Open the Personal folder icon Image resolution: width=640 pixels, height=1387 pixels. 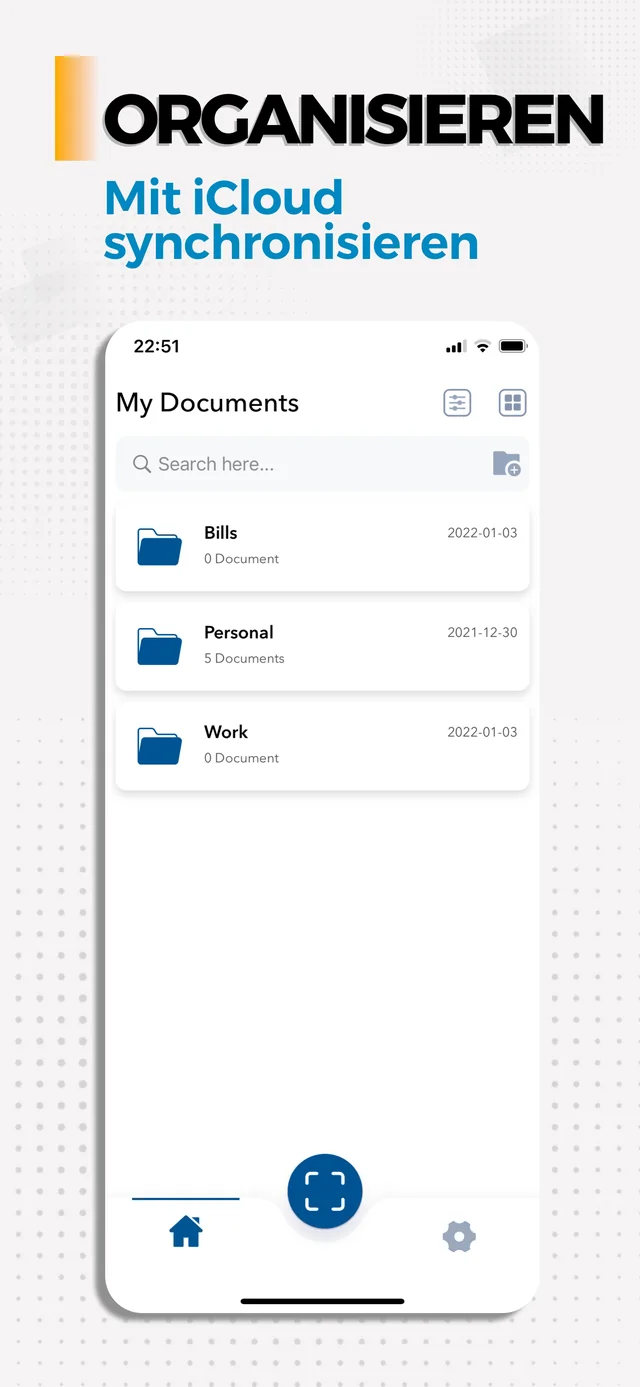pyautogui.click(x=159, y=647)
